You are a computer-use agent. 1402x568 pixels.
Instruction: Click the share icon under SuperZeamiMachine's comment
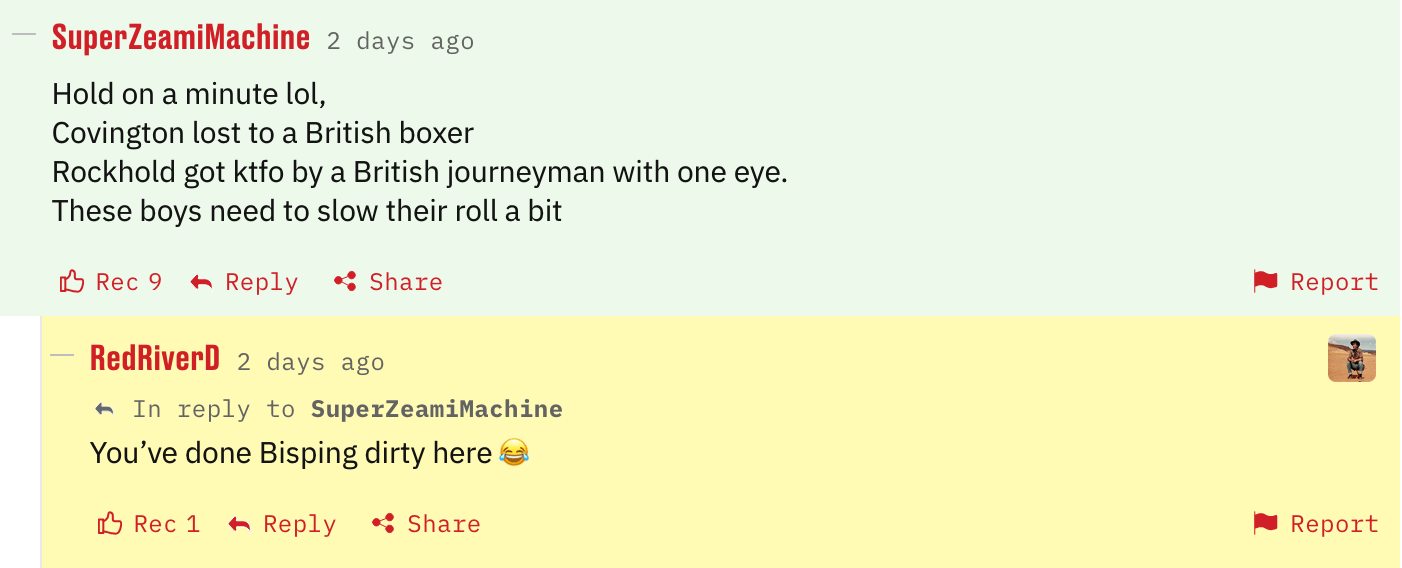point(345,282)
